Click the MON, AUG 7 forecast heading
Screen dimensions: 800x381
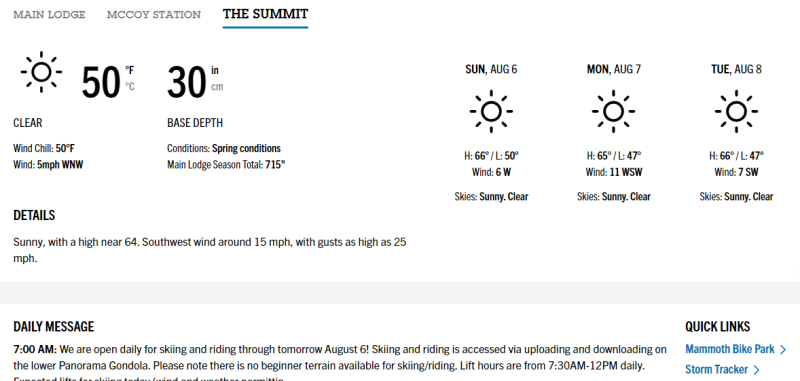(x=613, y=69)
